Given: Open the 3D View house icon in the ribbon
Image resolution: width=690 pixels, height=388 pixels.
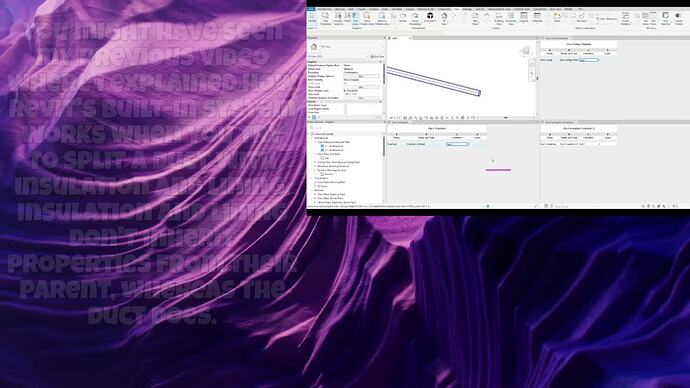Looking at the screenshot, I should 444,18.
